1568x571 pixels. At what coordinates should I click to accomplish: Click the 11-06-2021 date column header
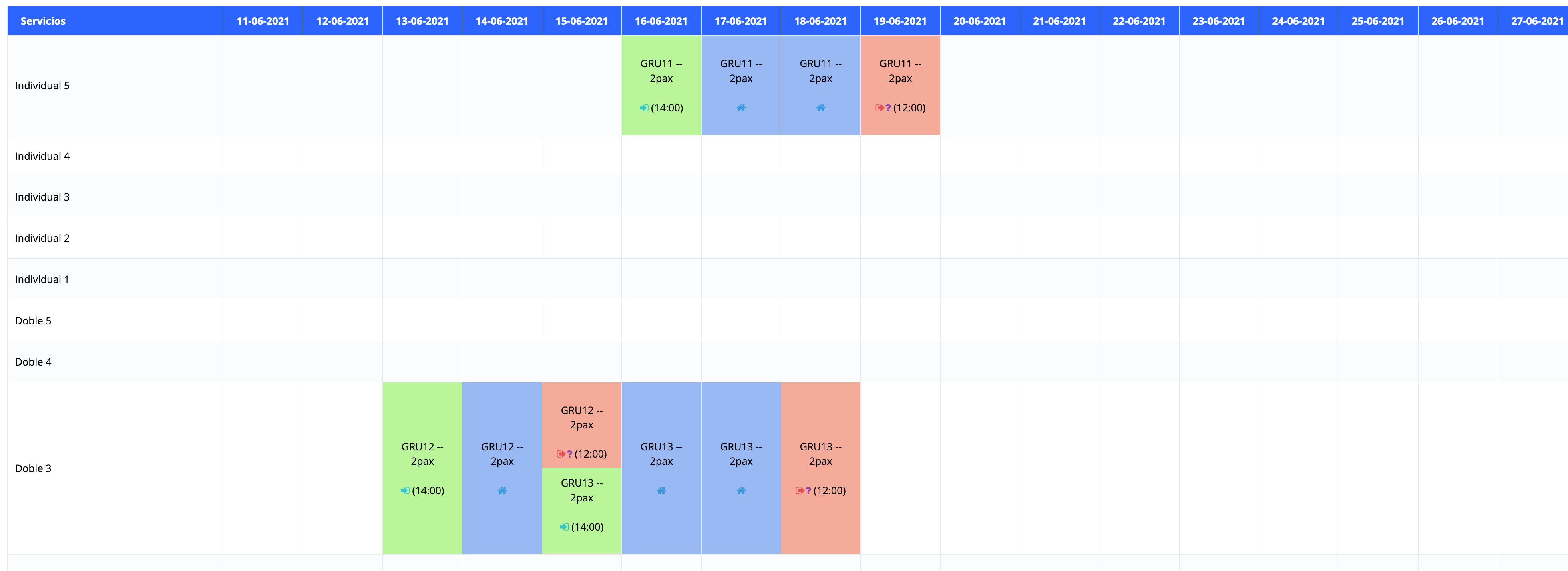pos(263,21)
